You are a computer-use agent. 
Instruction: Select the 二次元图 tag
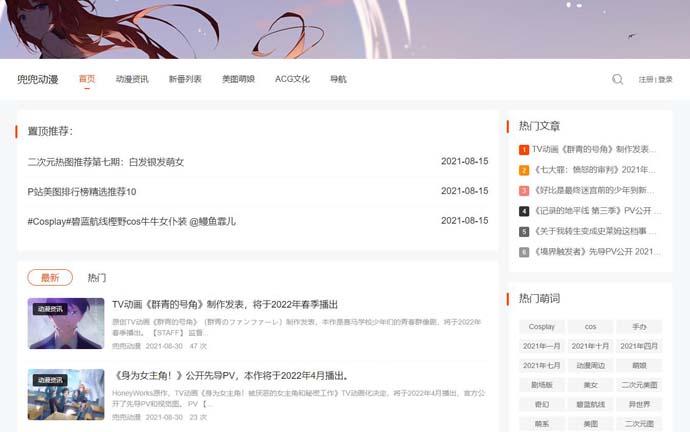639,424
